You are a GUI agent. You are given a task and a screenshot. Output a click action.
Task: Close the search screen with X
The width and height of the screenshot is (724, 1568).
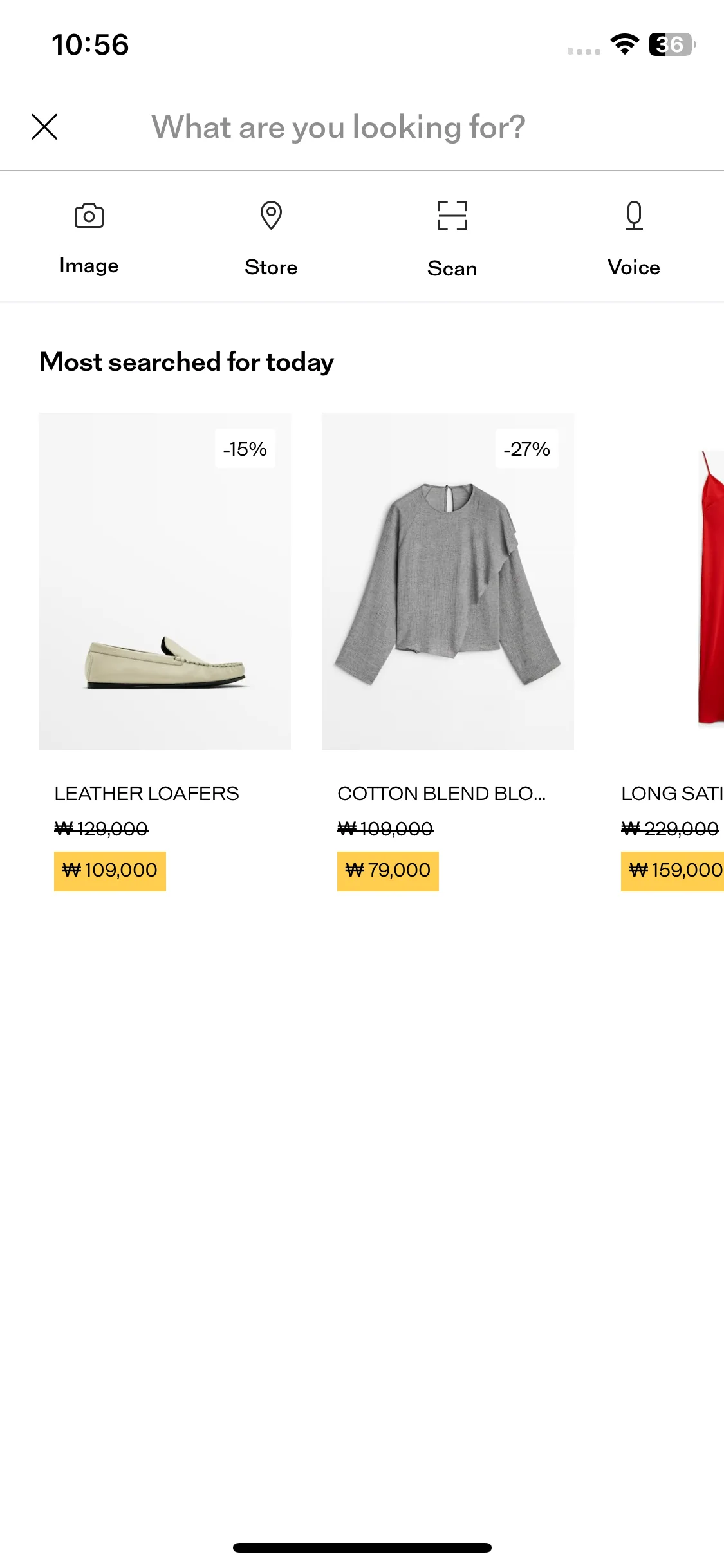[x=44, y=127]
